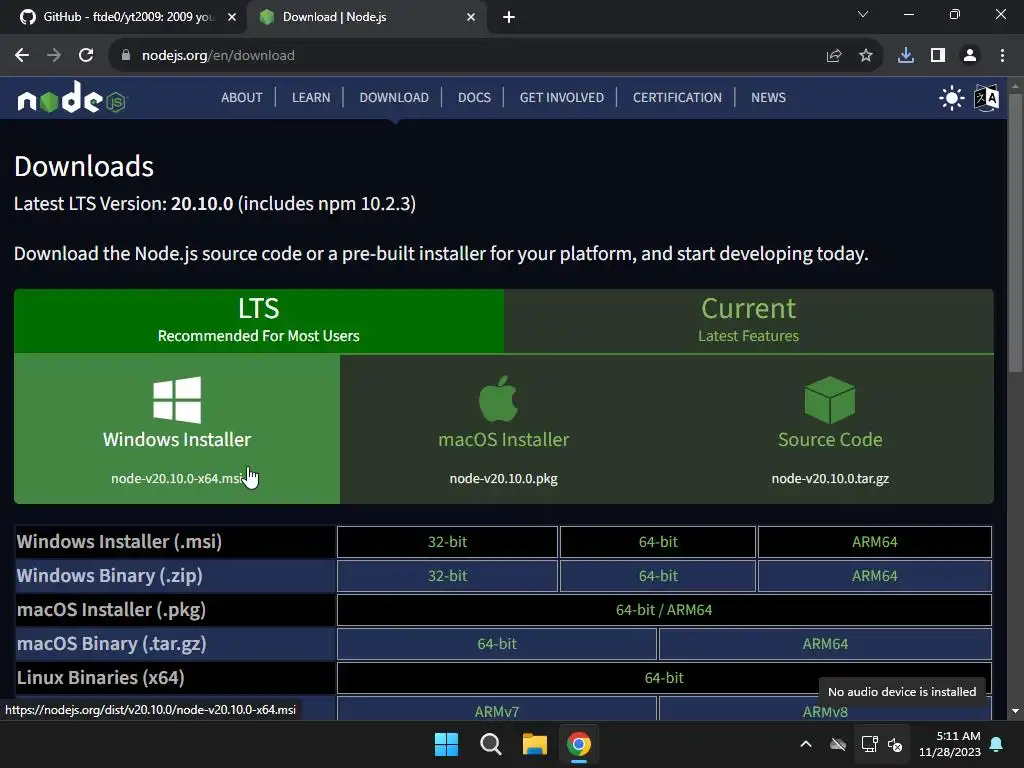Click the muted volume tray icon

[895, 744]
